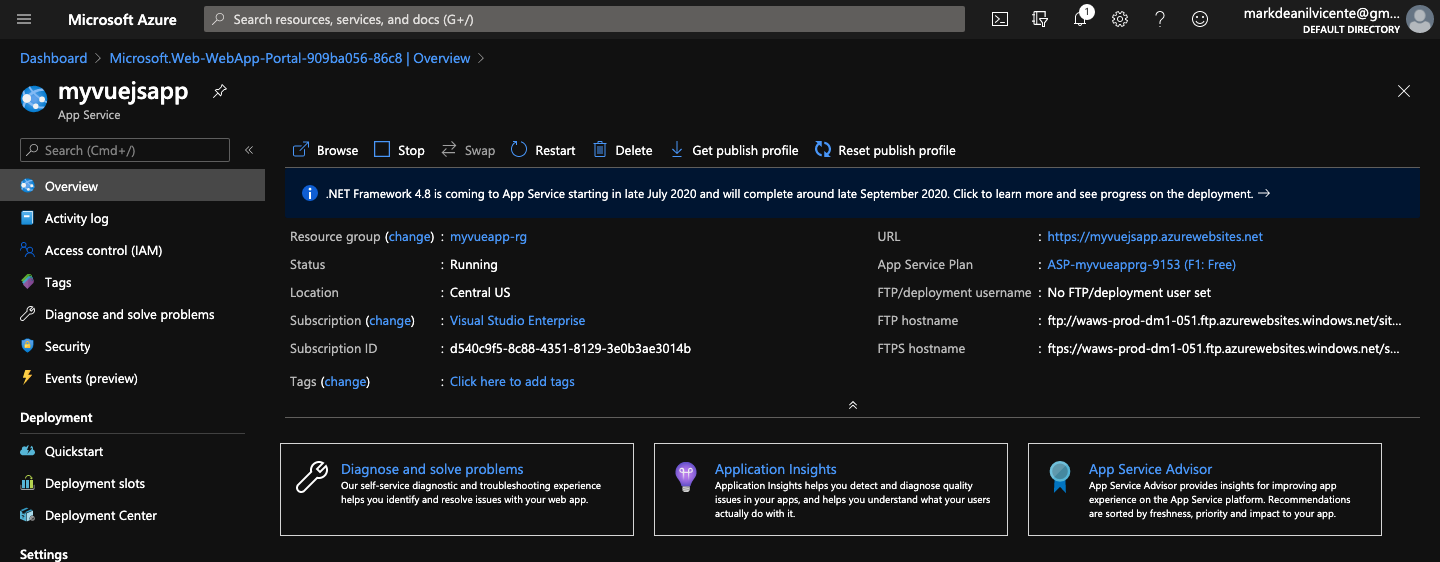Click the Overview icon in the sidebar

(27, 186)
